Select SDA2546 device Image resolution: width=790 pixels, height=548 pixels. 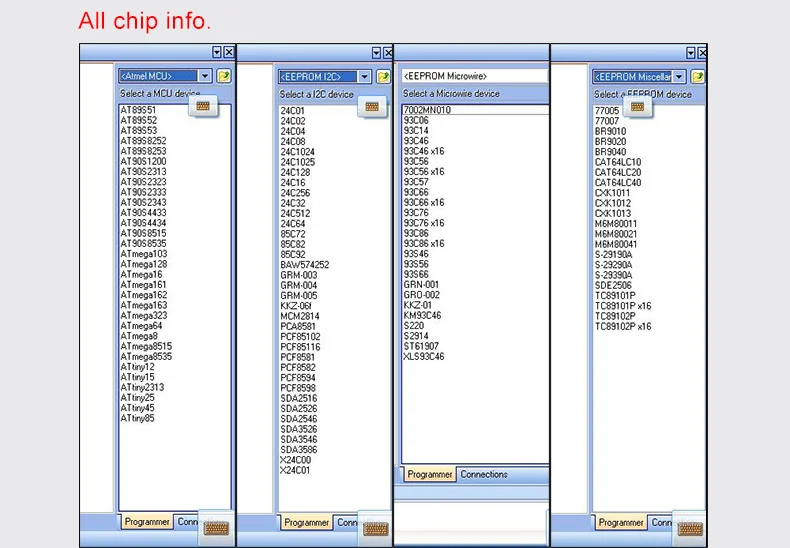point(299,419)
